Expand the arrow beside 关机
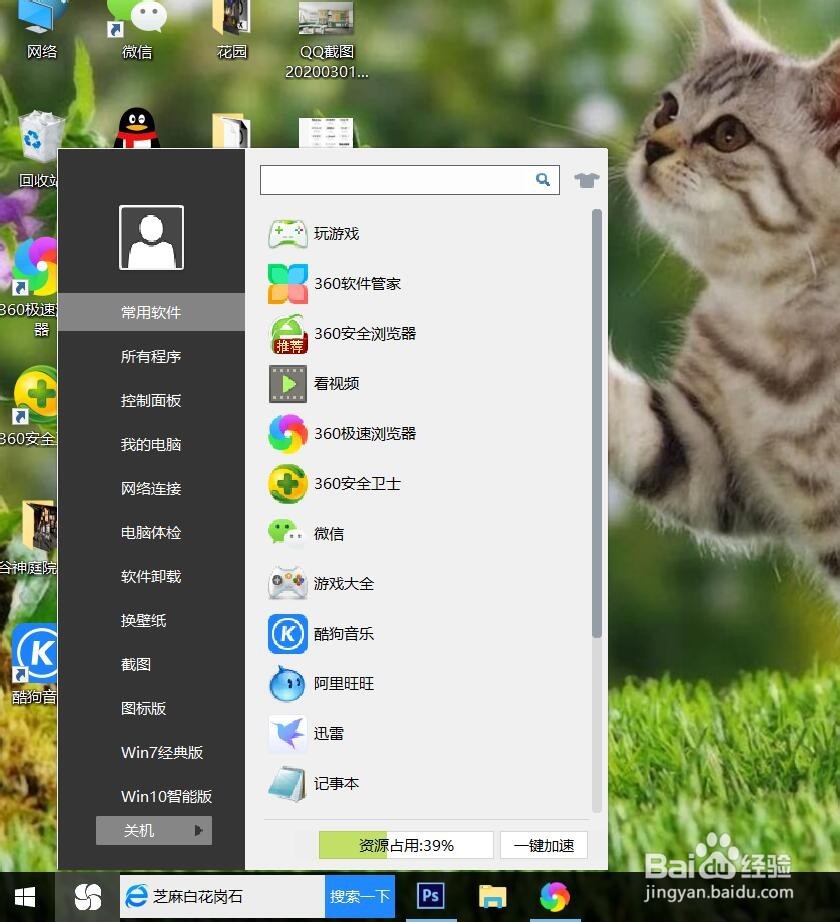The height and width of the screenshot is (922, 840). [x=199, y=830]
